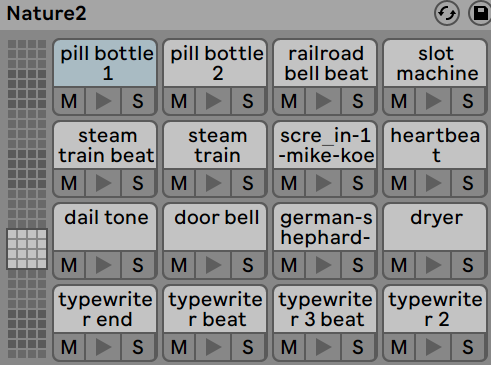Click the highlighted pad overview selector block
Screen dimensions: 491x365
click(x=27, y=249)
